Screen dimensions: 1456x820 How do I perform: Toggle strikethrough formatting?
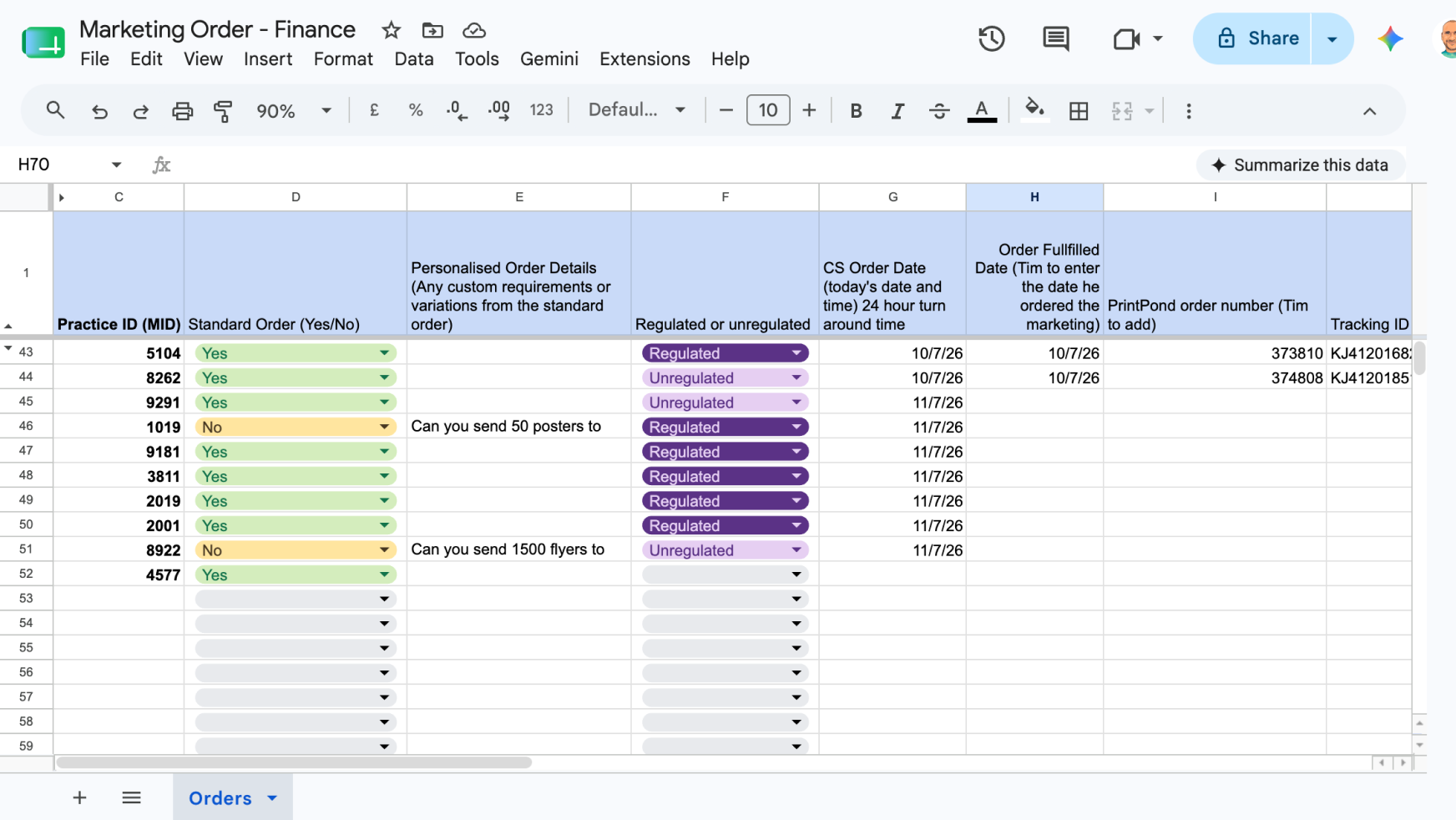pyautogui.click(x=939, y=110)
